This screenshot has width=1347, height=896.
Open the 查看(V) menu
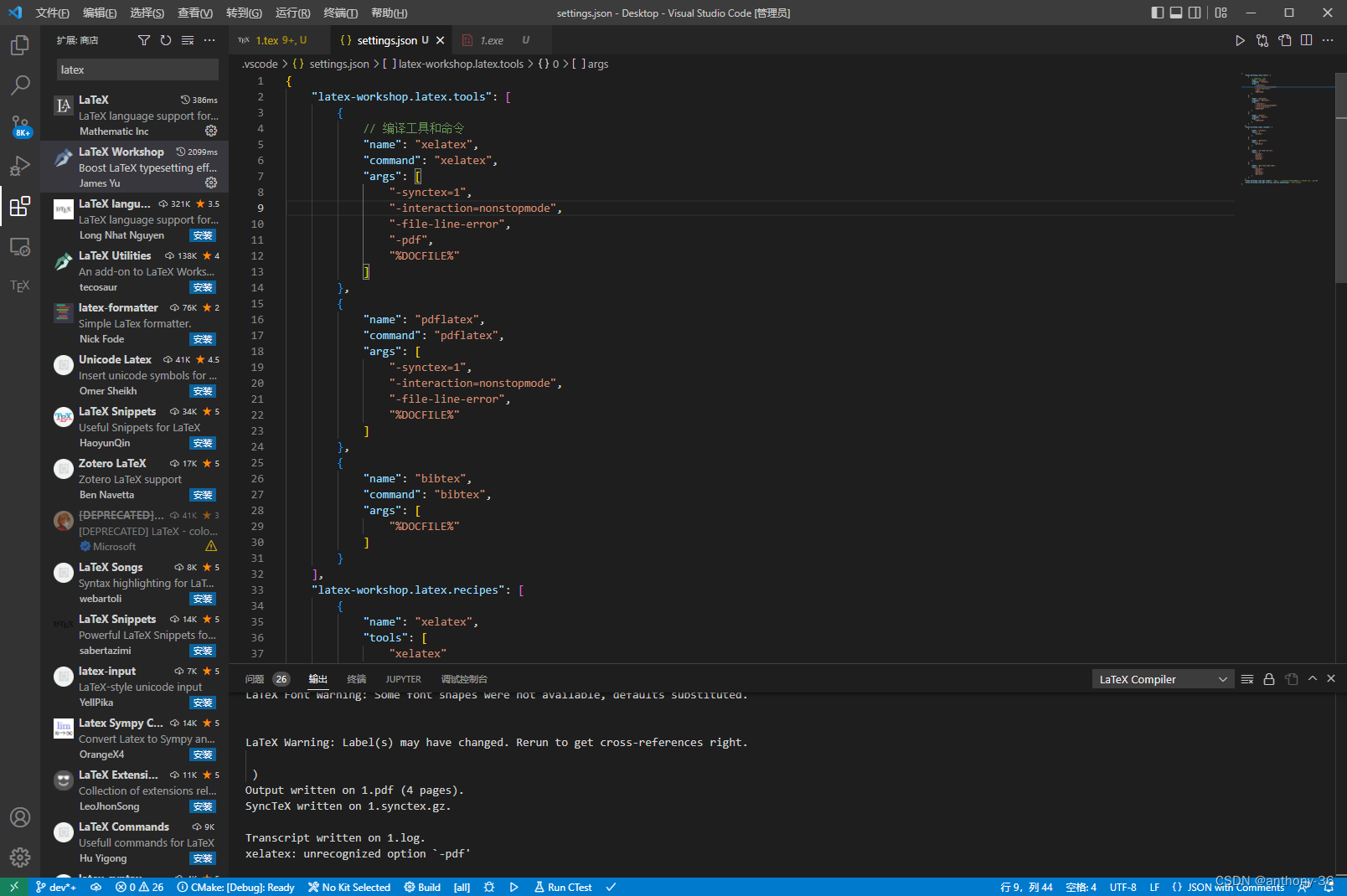[x=194, y=13]
